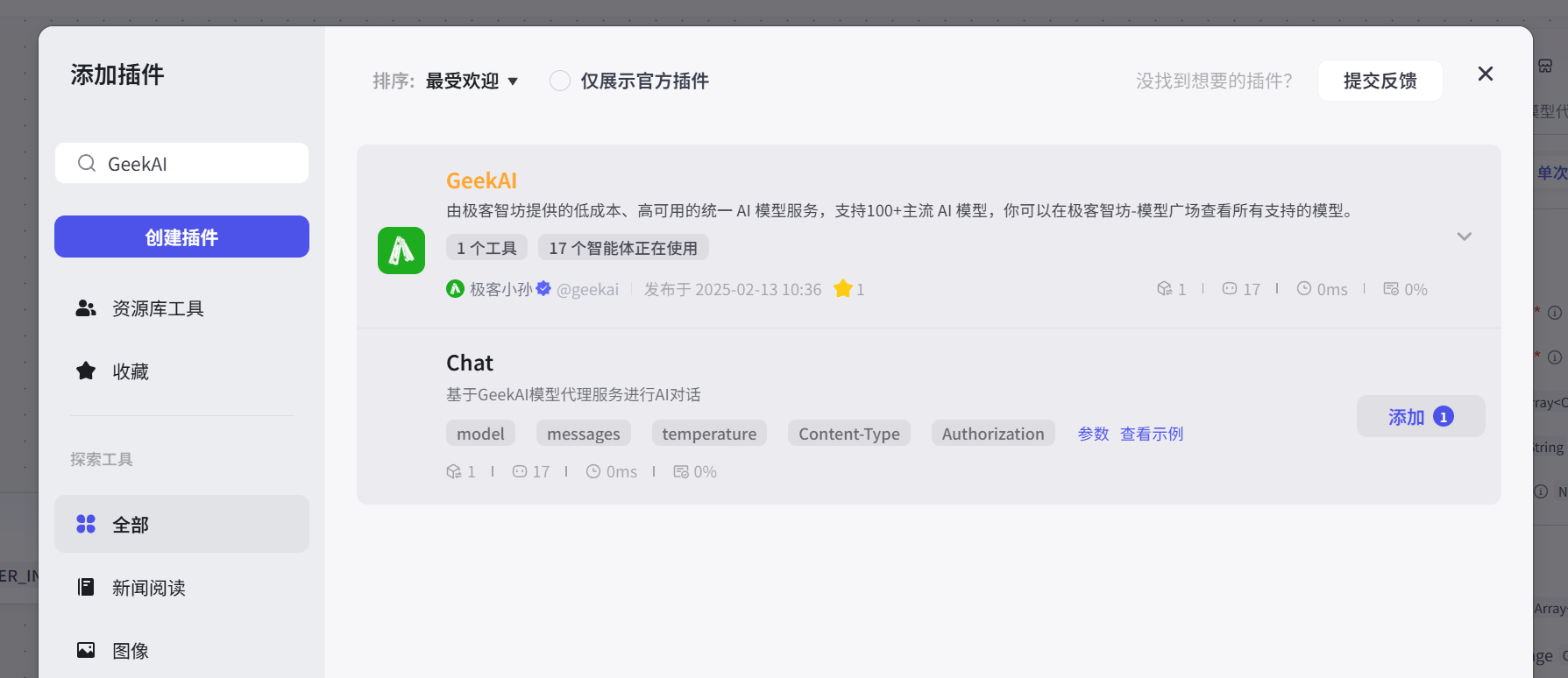
Task: Click the GeekAI plugin title
Action: [x=481, y=180]
